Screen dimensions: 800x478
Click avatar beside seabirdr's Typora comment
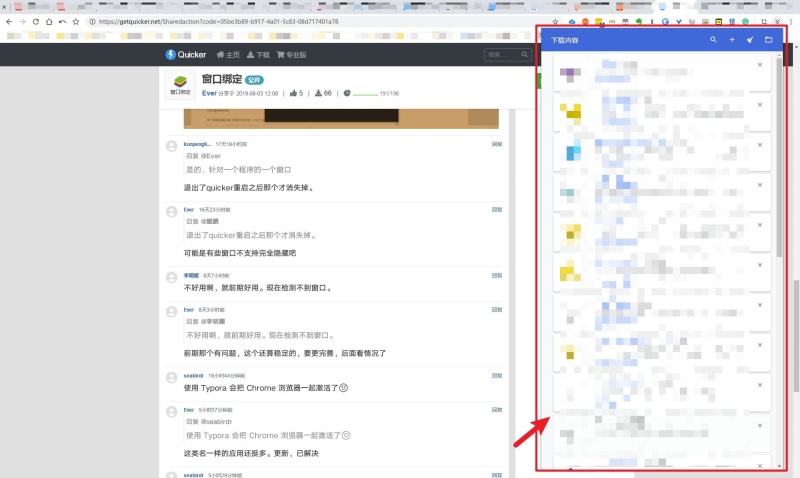point(171,377)
